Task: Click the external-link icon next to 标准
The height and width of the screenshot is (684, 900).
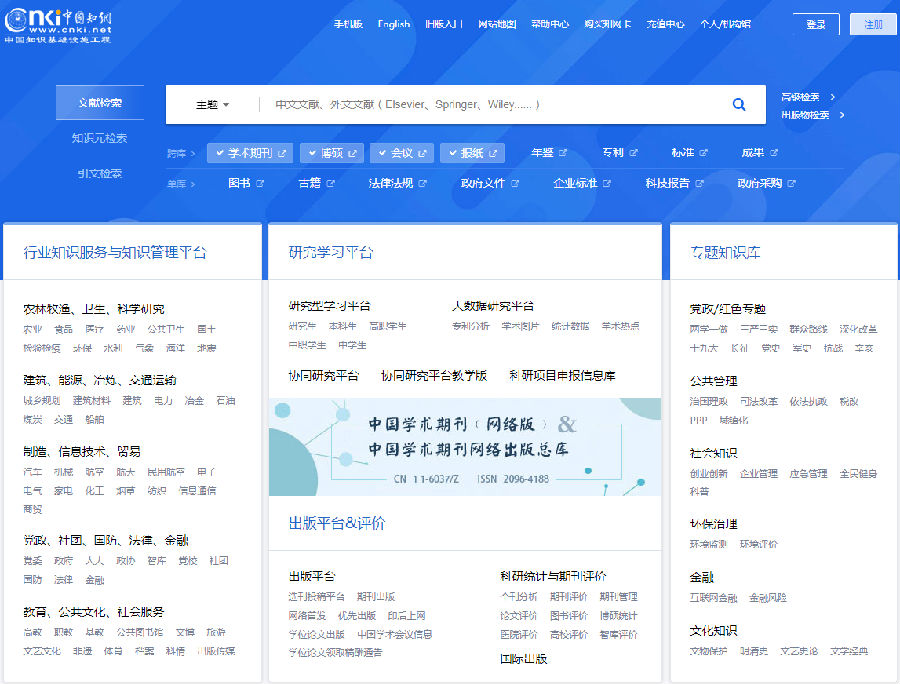Action: click(704, 154)
